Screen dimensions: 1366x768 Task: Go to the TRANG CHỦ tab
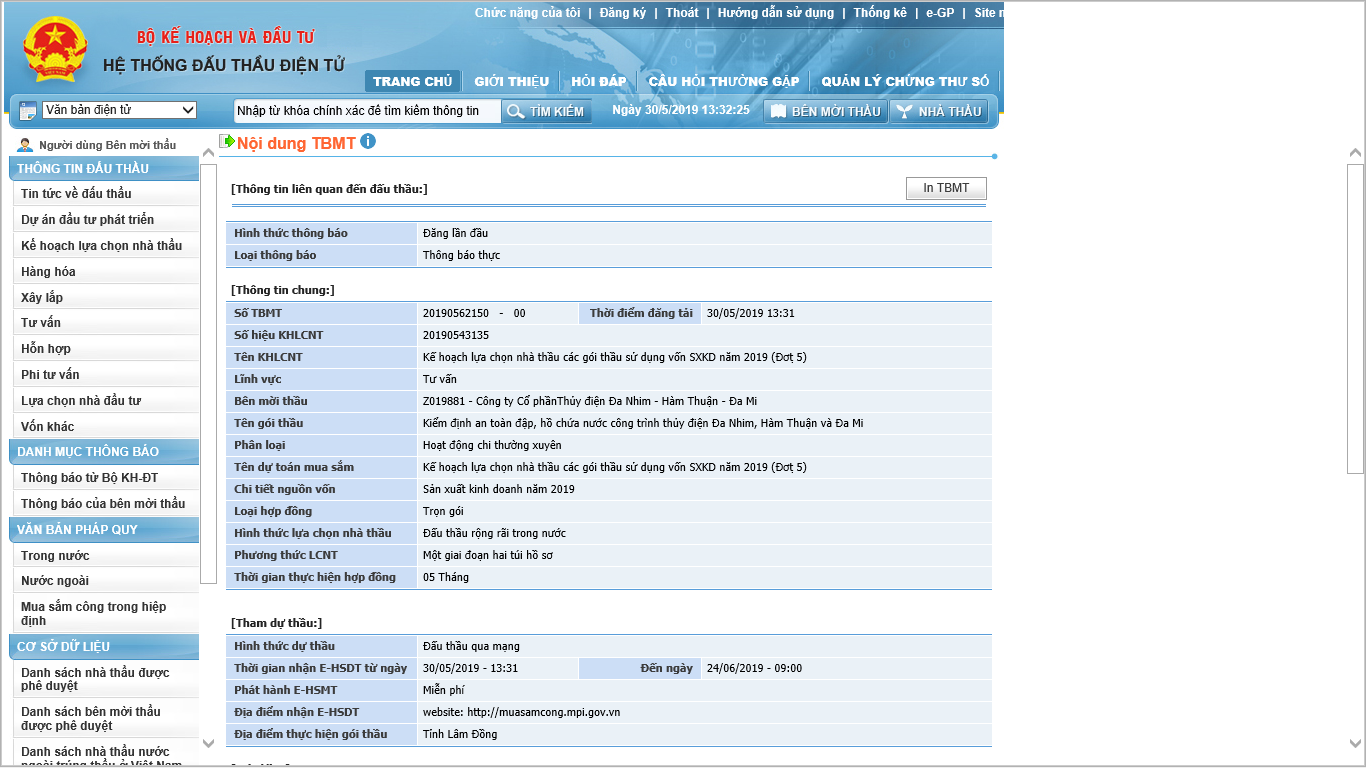(412, 81)
